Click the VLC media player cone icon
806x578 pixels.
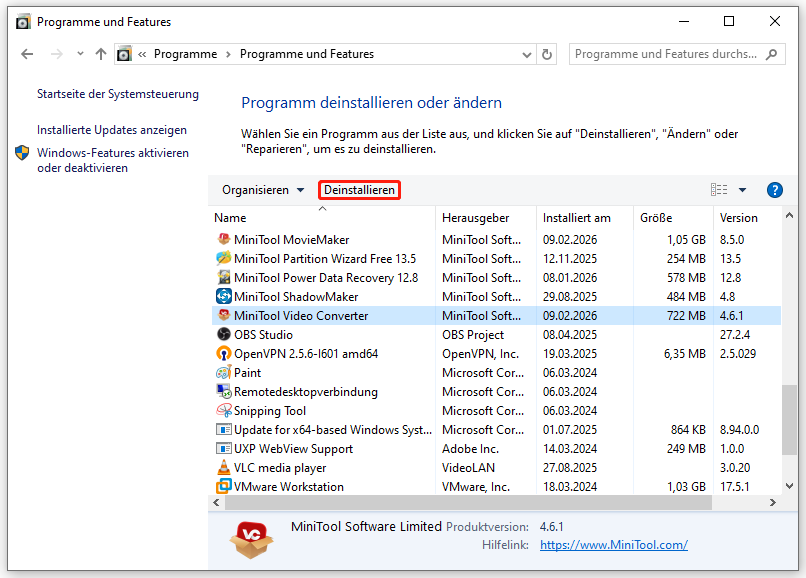(x=224, y=468)
